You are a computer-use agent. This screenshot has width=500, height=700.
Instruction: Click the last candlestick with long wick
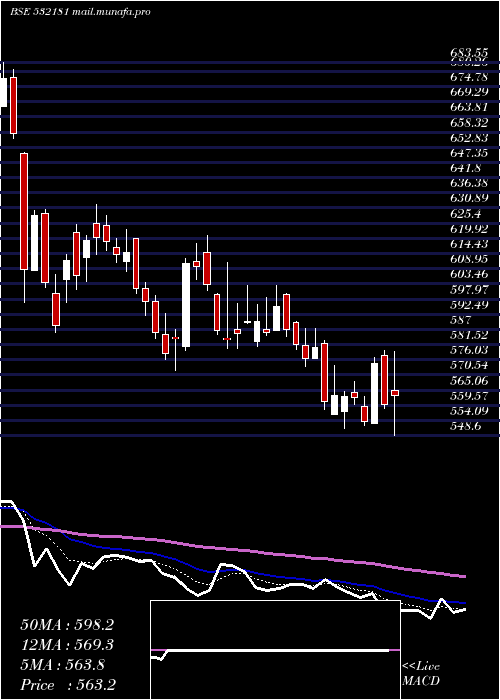click(395, 393)
